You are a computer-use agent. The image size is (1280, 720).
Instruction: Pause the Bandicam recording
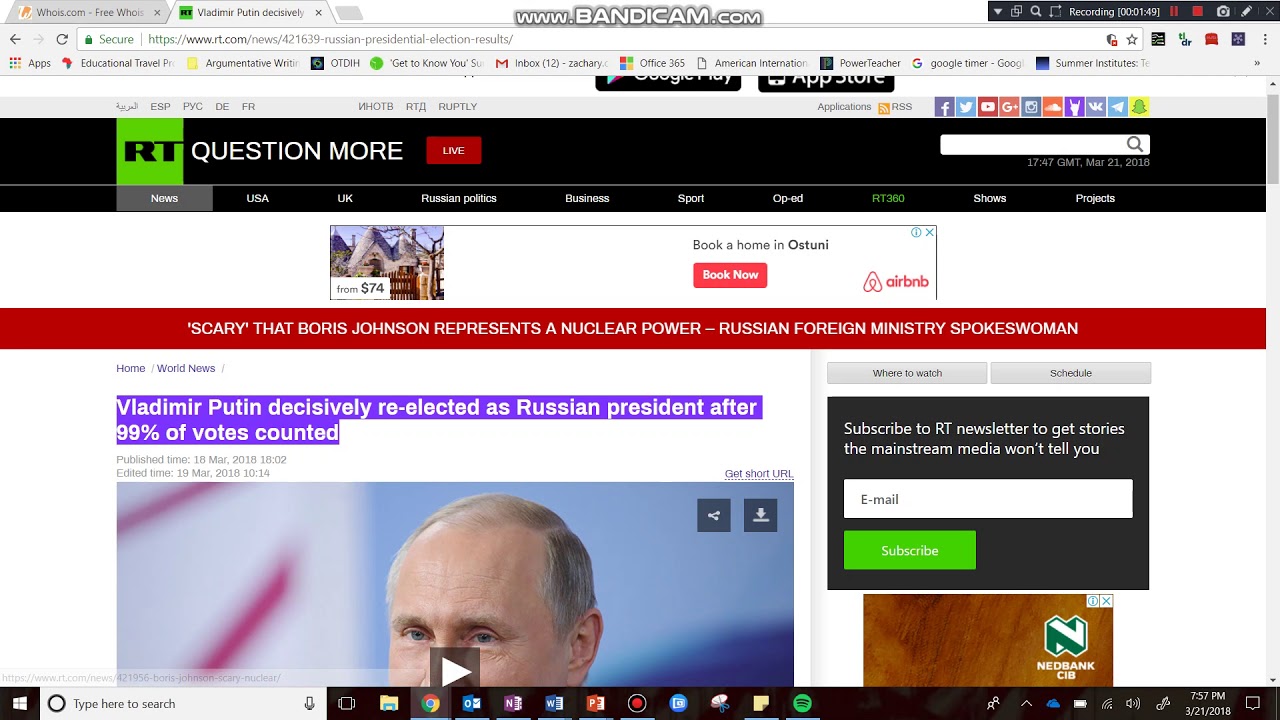pyautogui.click(x=1174, y=11)
